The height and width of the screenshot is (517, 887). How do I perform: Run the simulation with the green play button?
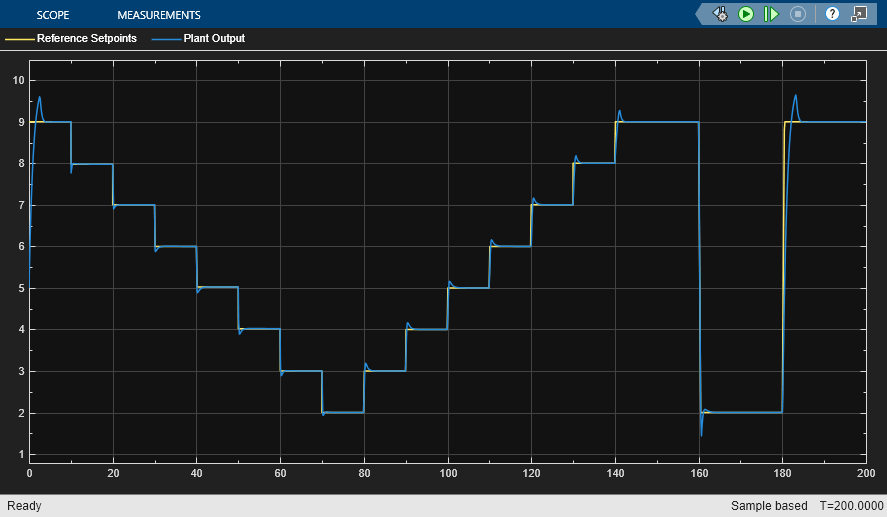click(746, 14)
